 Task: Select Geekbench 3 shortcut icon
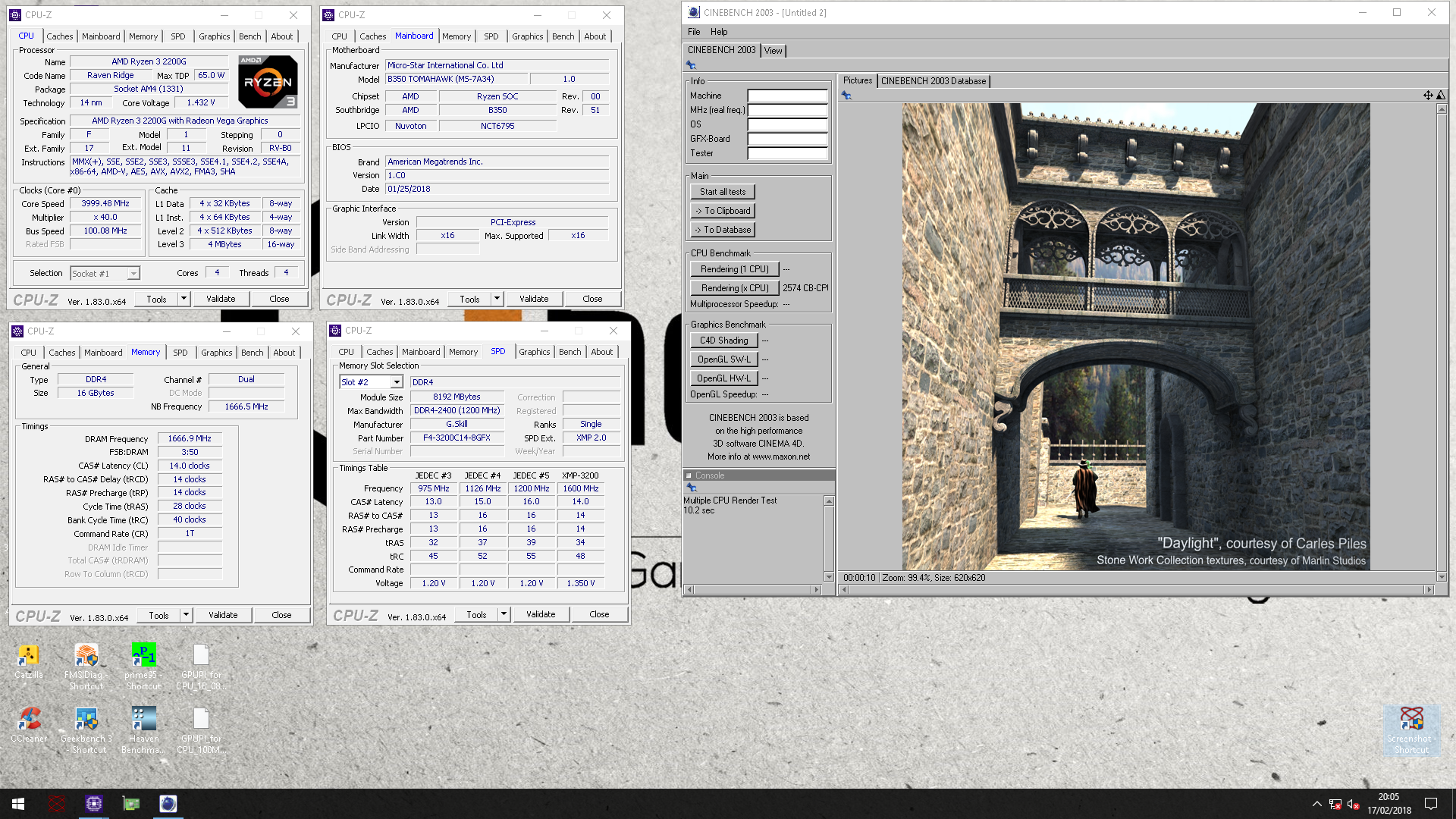tap(86, 730)
